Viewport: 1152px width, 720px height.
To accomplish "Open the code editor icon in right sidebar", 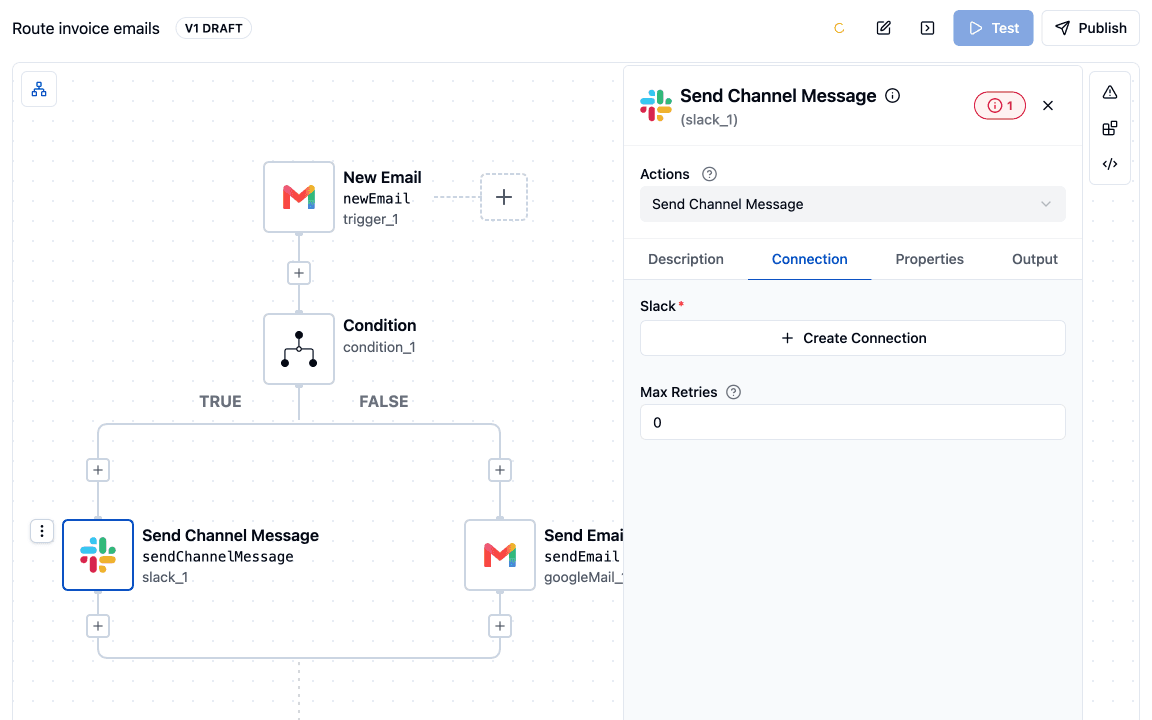I will click(x=1110, y=164).
